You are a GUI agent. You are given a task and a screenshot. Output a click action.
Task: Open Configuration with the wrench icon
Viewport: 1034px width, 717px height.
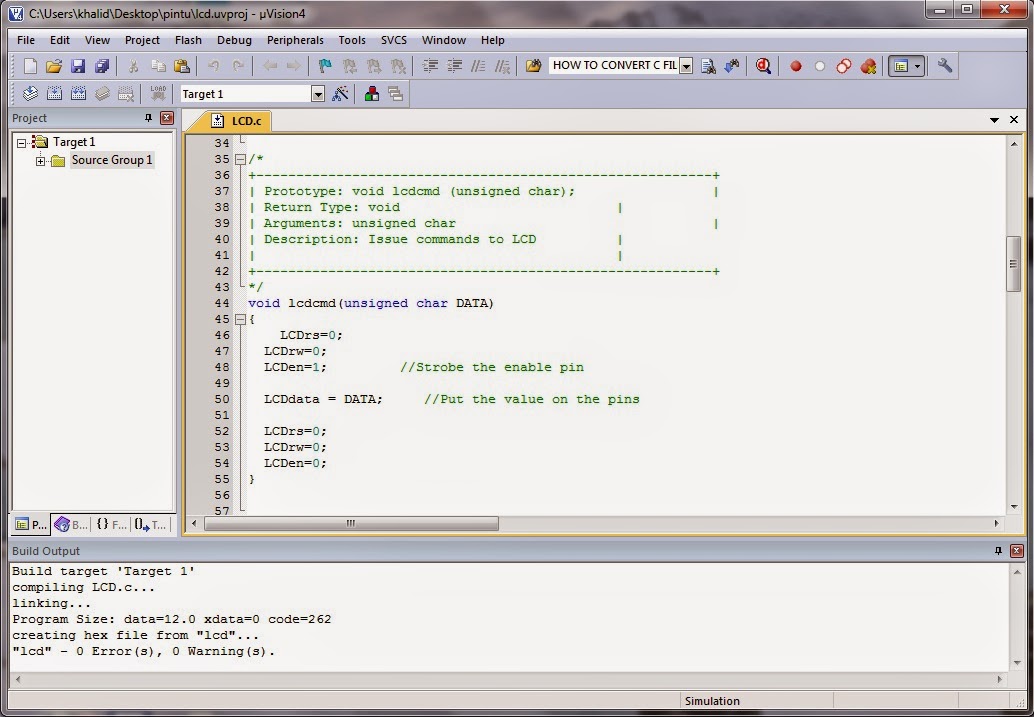(944, 66)
